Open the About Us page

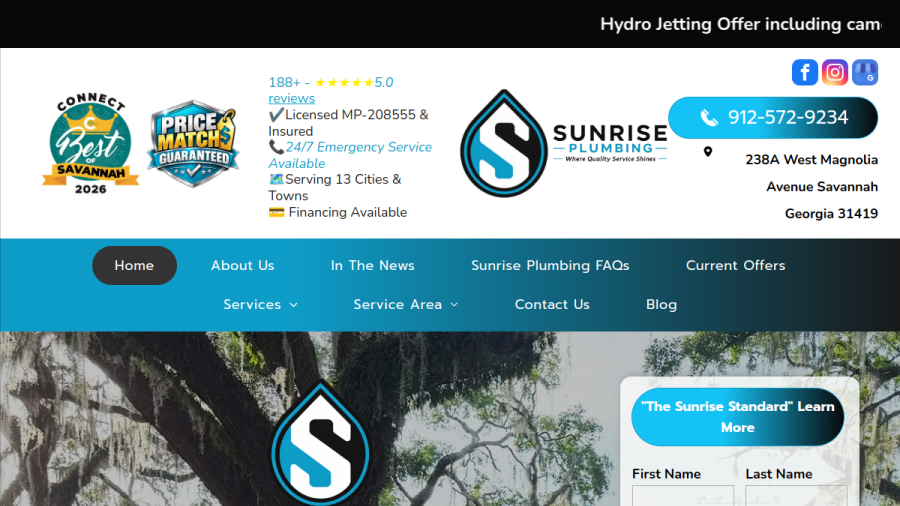pos(242,266)
